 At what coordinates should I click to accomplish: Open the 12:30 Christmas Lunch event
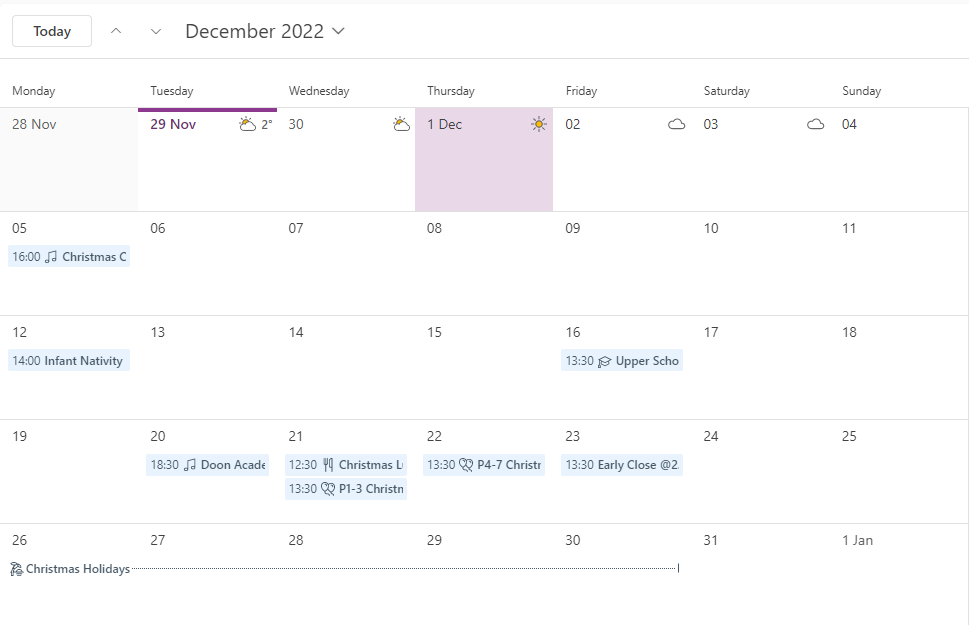click(x=346, y=465)
